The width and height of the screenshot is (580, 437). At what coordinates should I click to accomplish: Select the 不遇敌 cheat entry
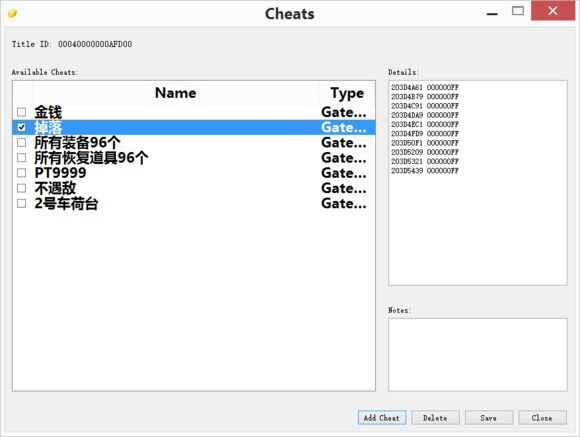coord(194,188)
